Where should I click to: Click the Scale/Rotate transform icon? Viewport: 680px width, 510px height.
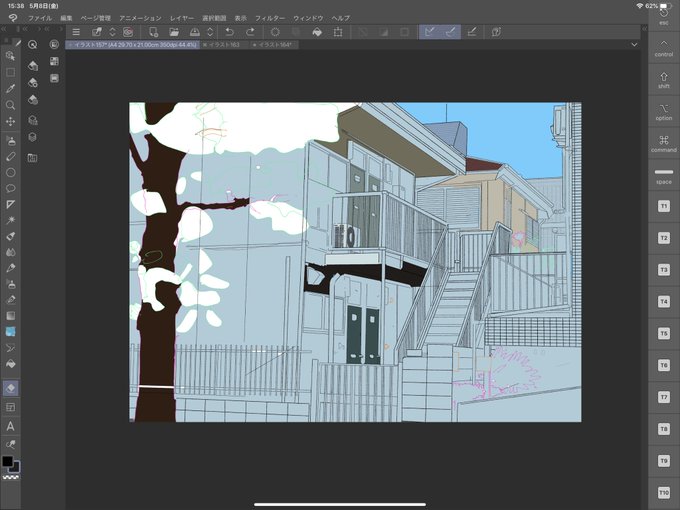[338, 32]
